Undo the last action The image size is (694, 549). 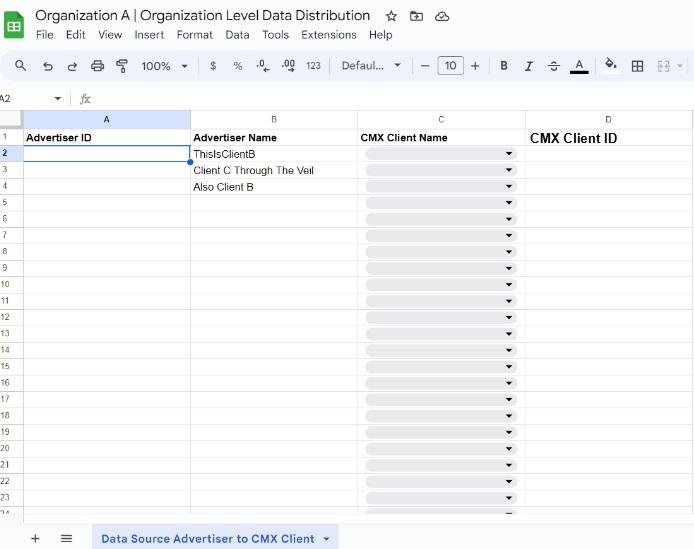pyautogui.click(x=47, y=66)
